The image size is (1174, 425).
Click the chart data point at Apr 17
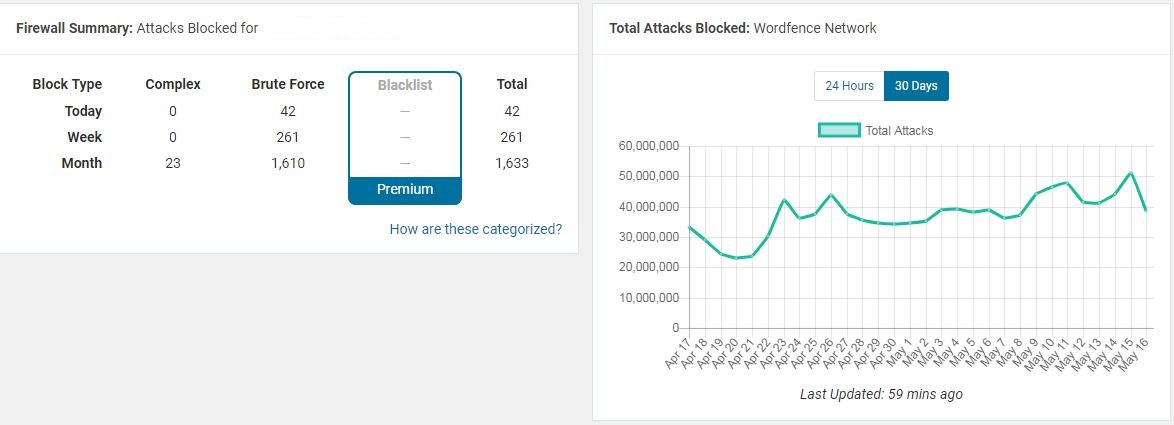(x=689, y=227)
